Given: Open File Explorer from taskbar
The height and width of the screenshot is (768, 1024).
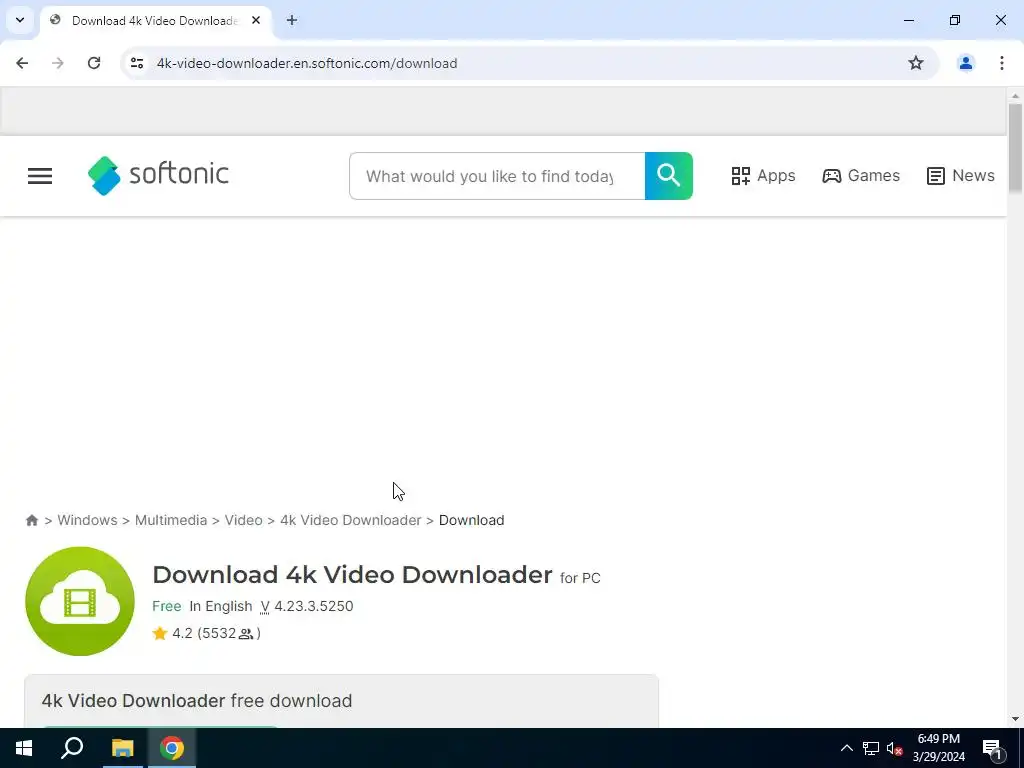Looking at the screenshot, I should coord(122,748).
